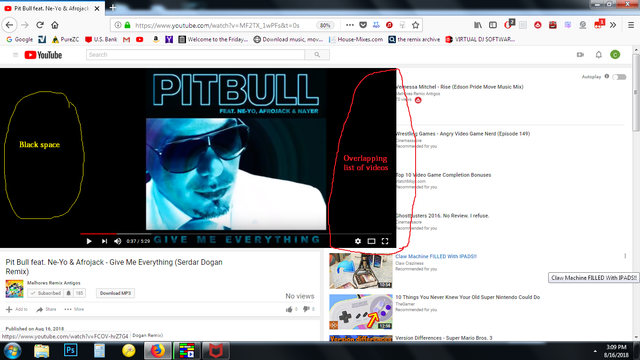The image size is (640, 360).
Task: Expand the More actions menu
Action: click(74, 309)
